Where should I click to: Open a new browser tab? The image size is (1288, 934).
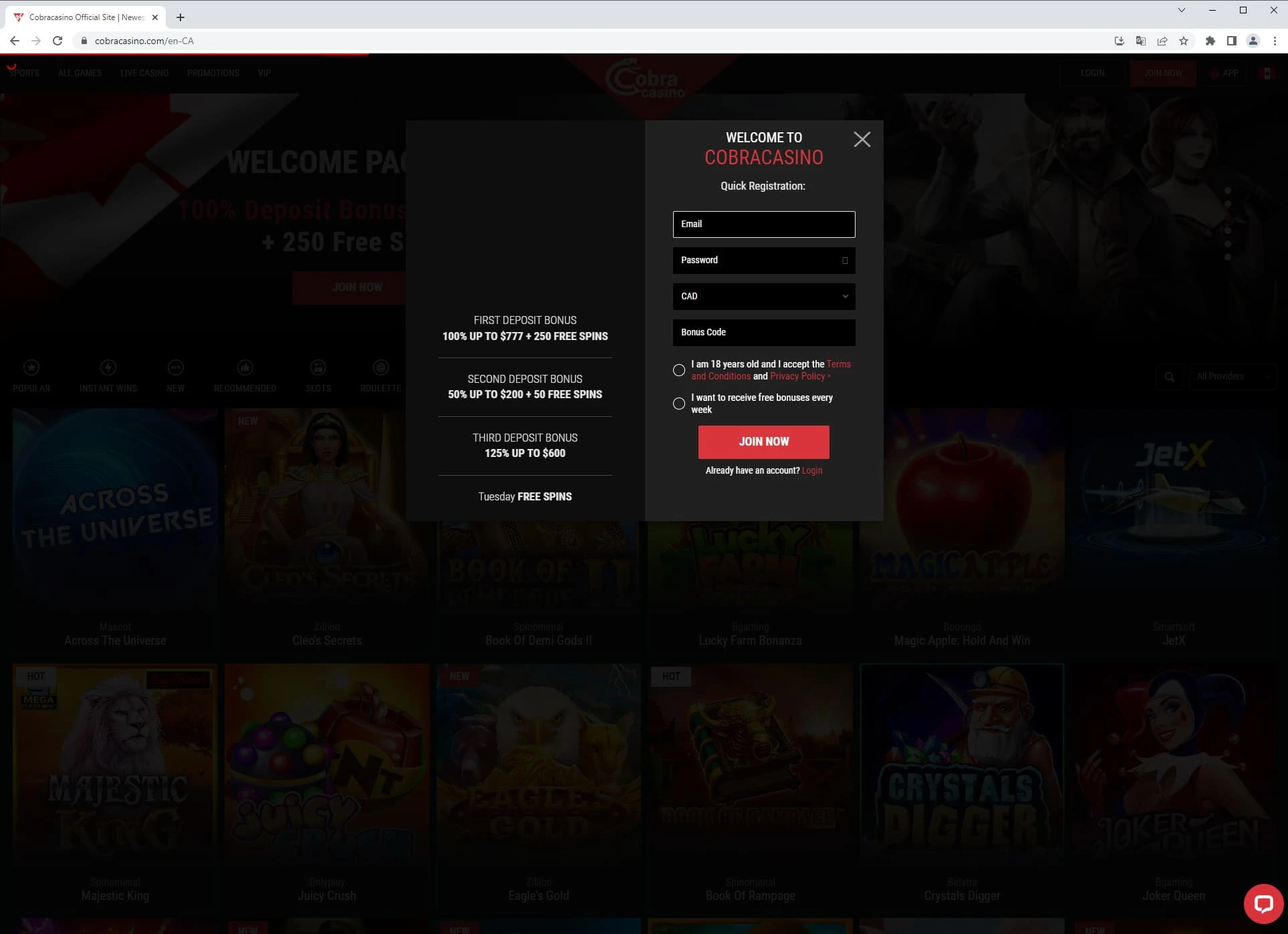tap(180, 17)
